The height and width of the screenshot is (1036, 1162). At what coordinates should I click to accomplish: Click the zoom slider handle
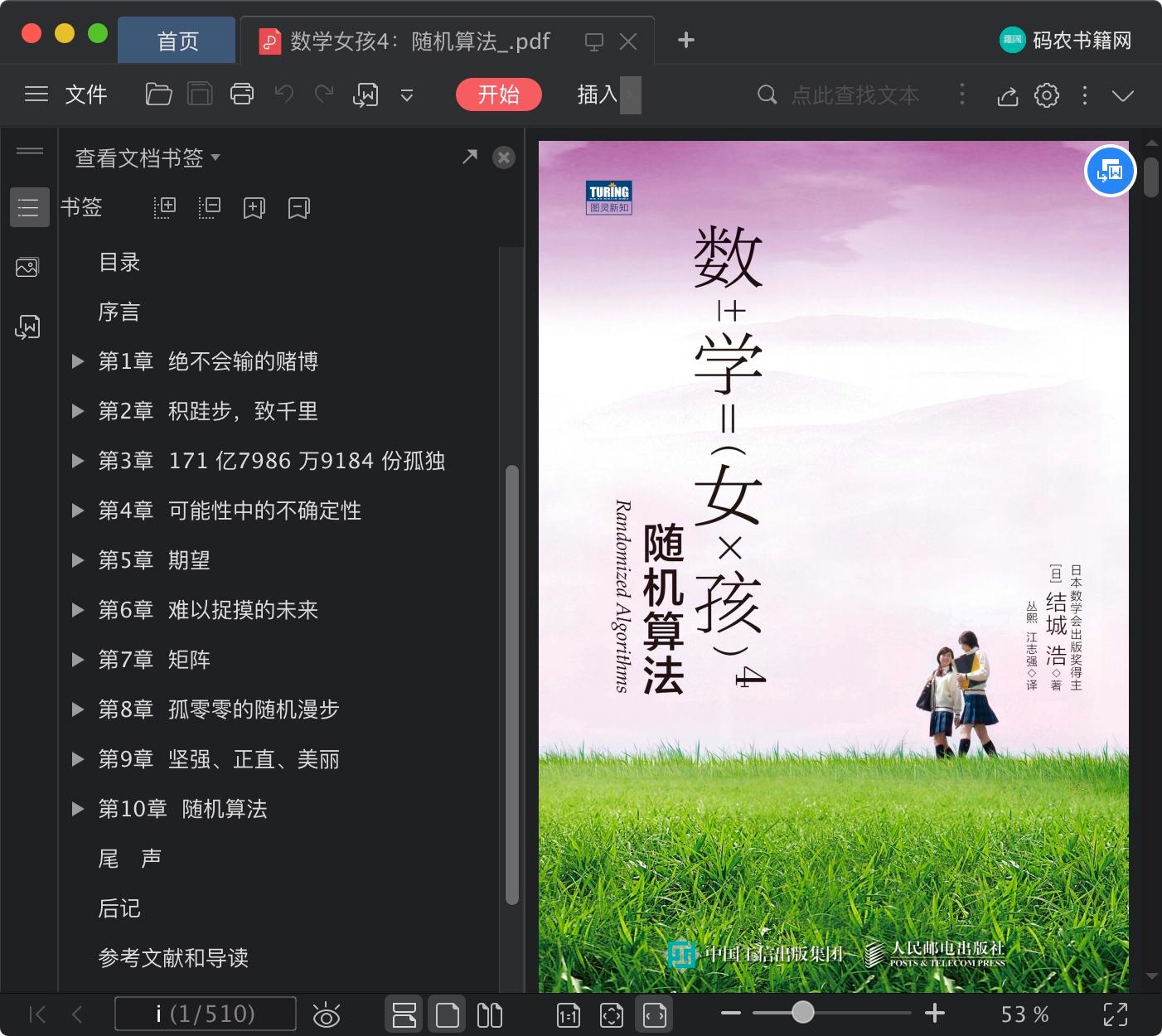tap(802, 1012)
